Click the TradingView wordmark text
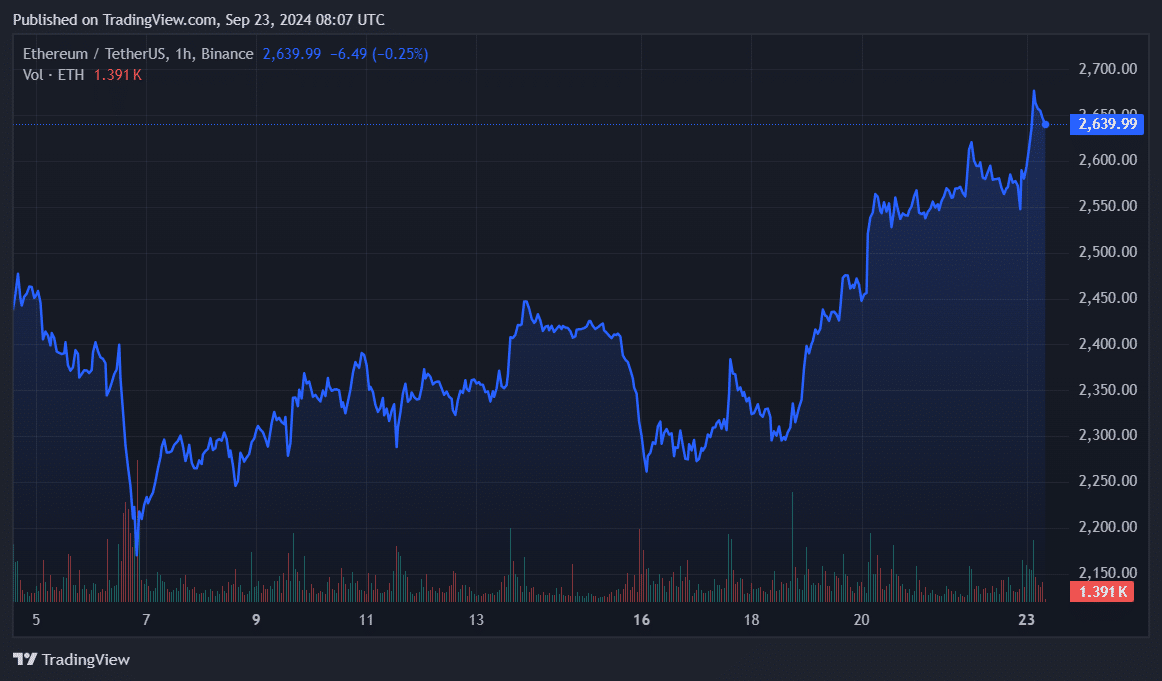This screenshot has width=1162, height=681. (86, 660)
